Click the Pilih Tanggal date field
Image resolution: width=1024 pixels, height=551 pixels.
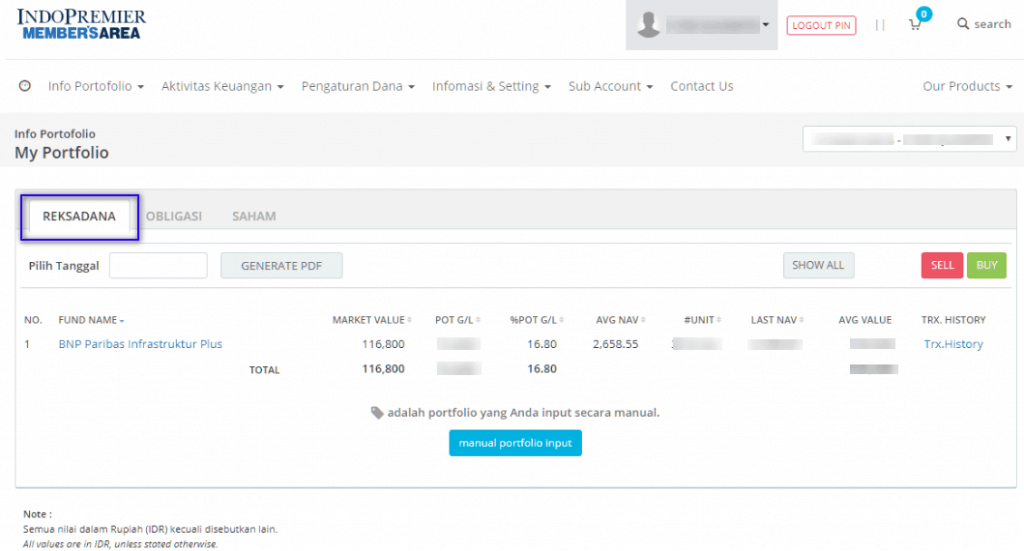point(158,265)
